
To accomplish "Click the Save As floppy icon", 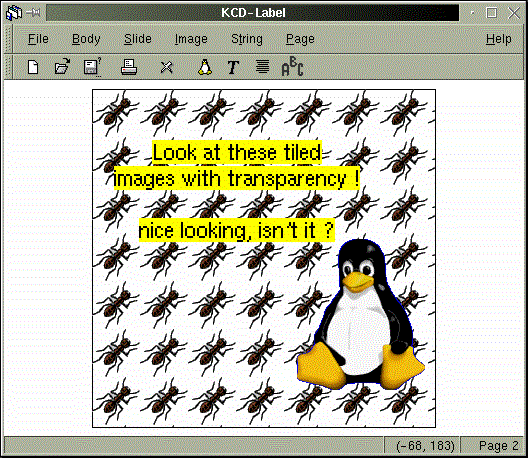I will click(x=93, y=67).
